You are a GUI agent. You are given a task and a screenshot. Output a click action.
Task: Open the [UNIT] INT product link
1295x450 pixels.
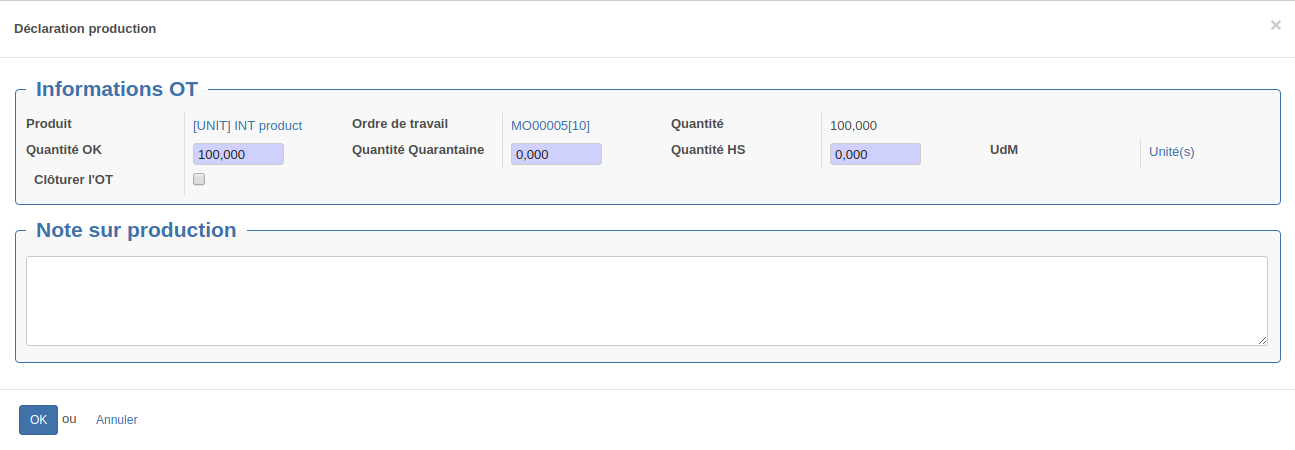tap(247, 125)
